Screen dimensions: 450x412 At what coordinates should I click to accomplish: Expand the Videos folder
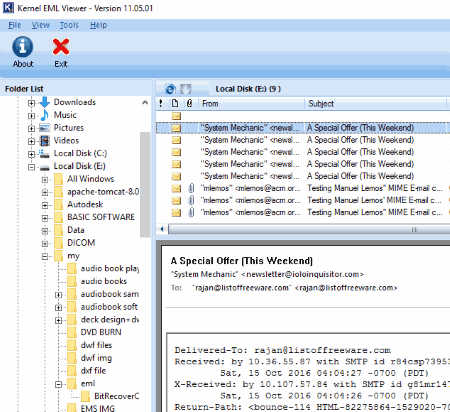pos(31,141)
